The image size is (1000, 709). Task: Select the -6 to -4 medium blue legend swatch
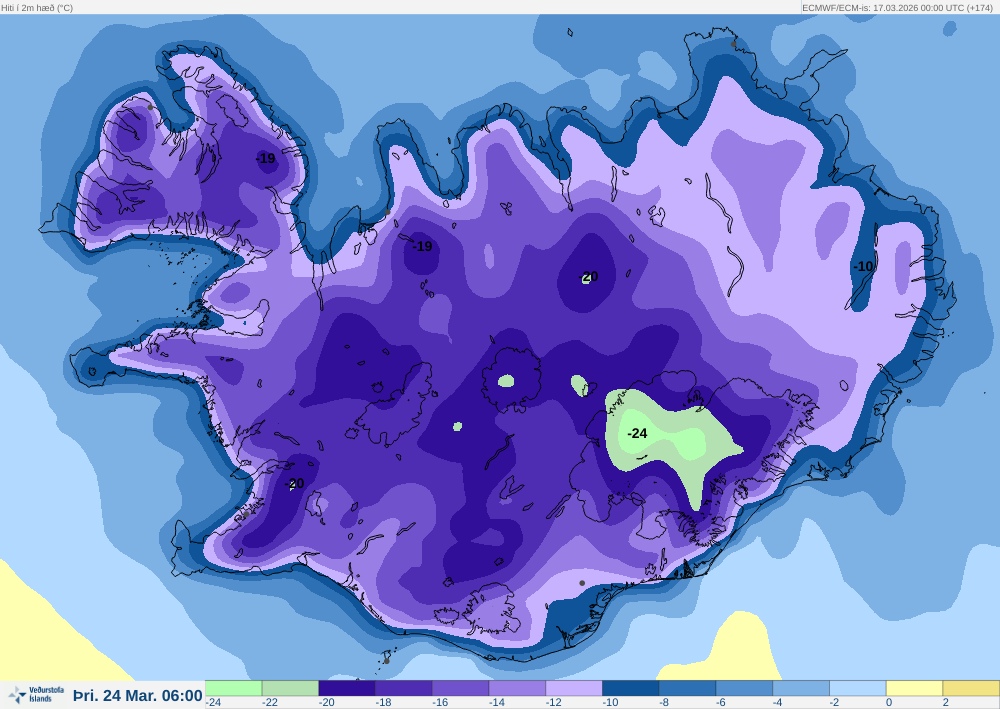[744, 688]
